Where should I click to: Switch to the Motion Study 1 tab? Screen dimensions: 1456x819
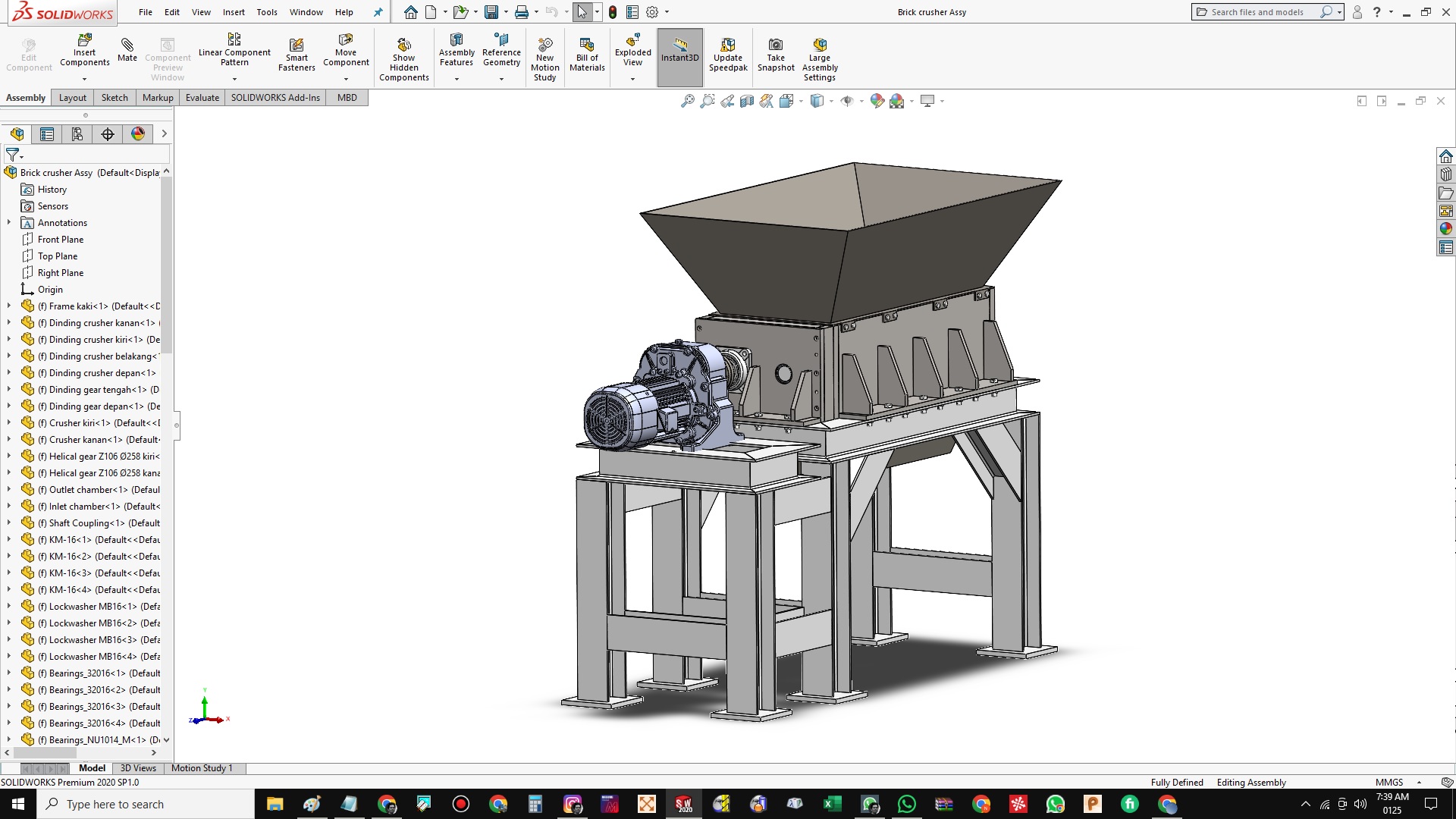(x=202, y=768)
